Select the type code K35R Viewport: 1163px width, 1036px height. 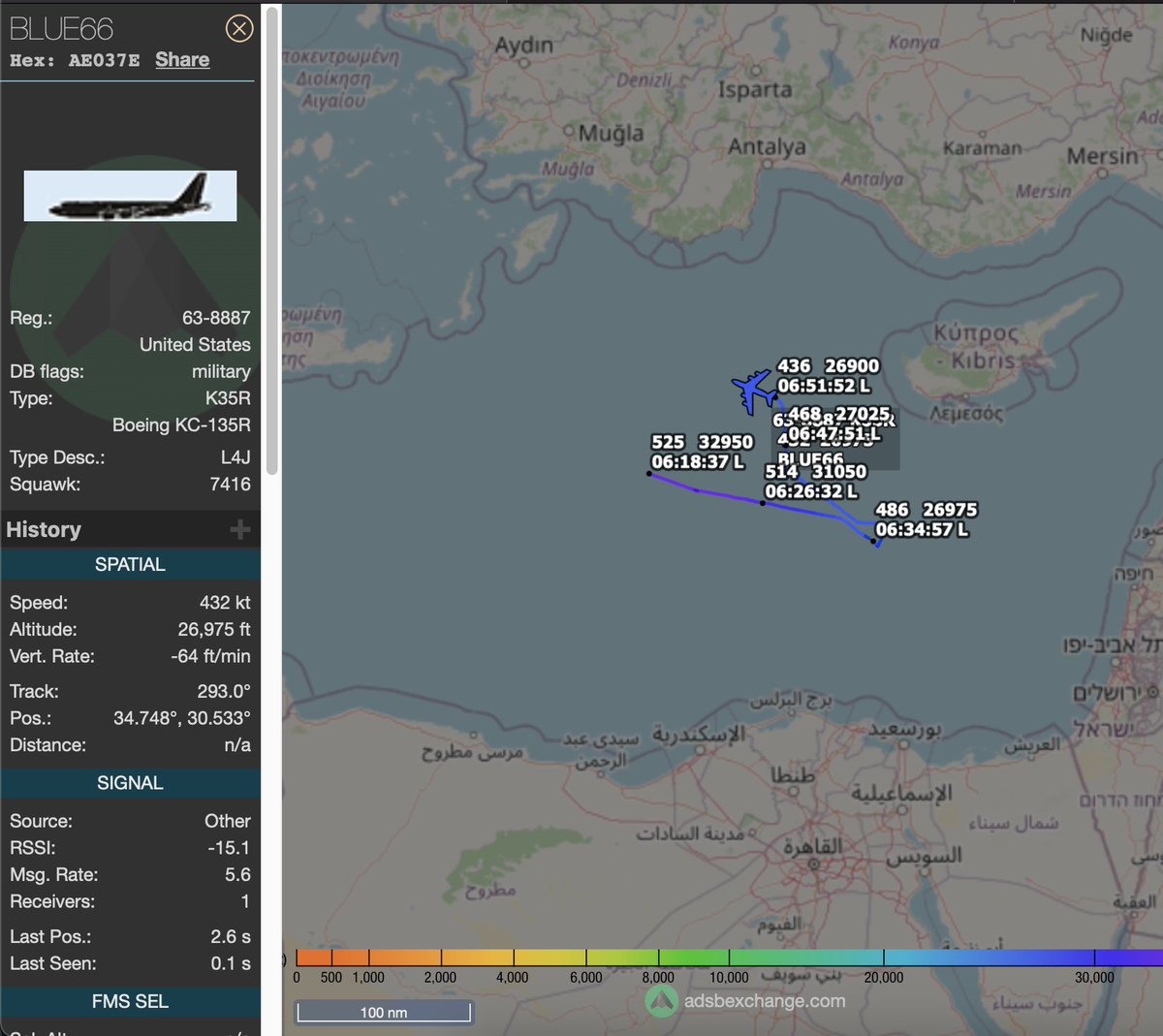tap(228, 398)
